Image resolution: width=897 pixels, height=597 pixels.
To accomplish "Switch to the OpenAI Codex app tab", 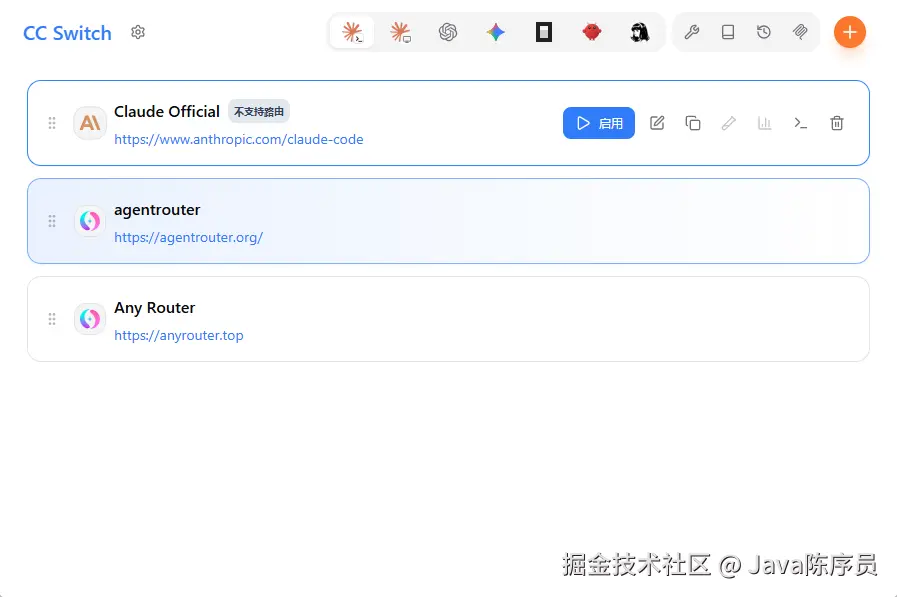I will point(448,32).
